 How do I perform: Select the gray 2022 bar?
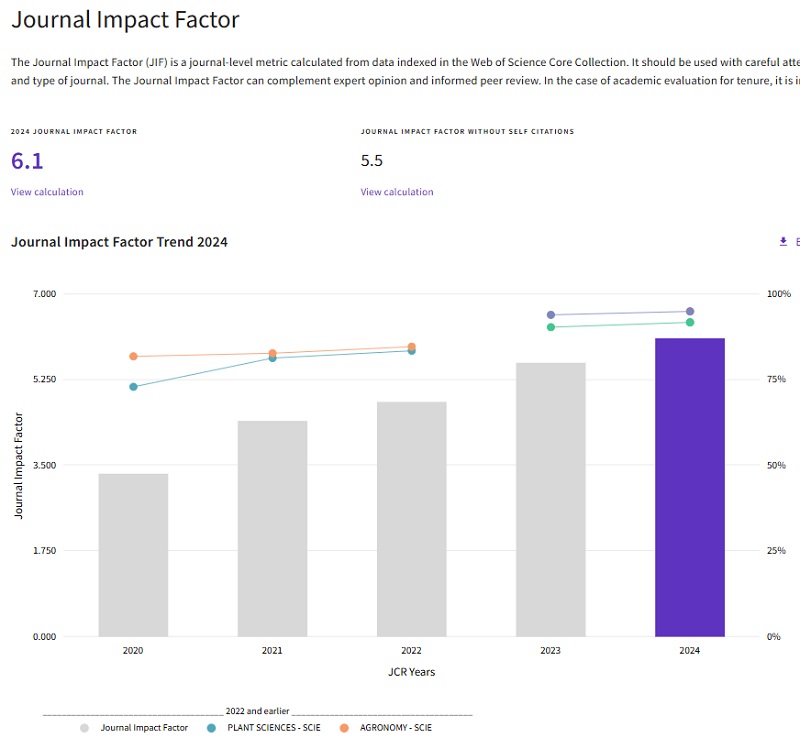coord(412,519)
